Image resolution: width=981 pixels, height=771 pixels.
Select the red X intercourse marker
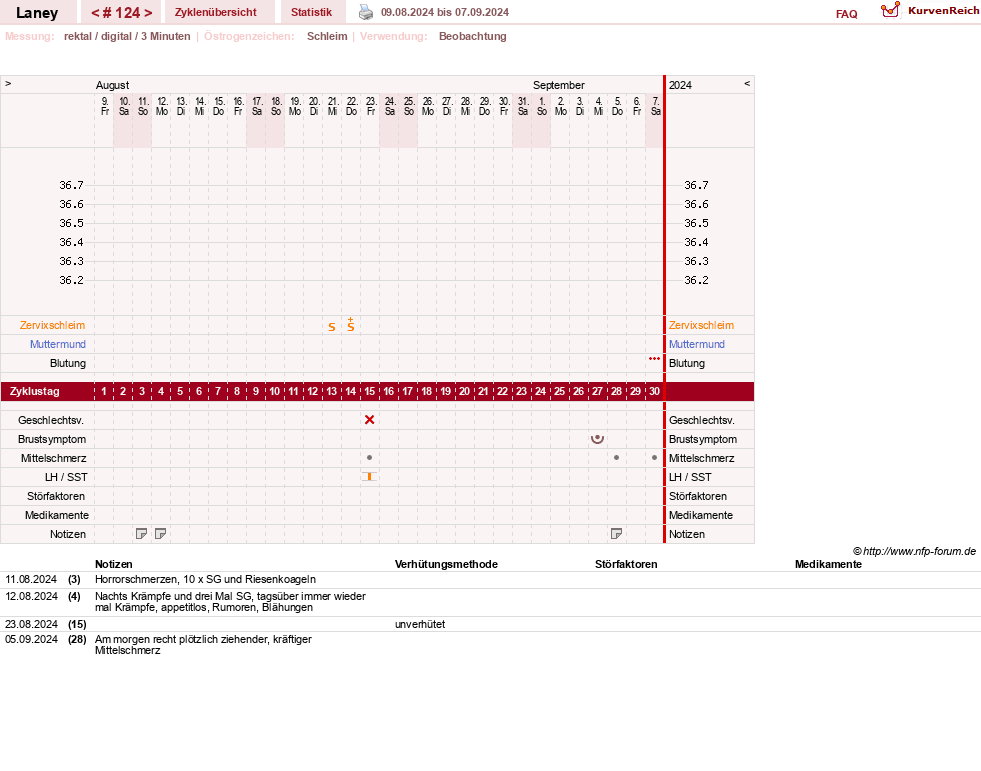click(370, 420)
